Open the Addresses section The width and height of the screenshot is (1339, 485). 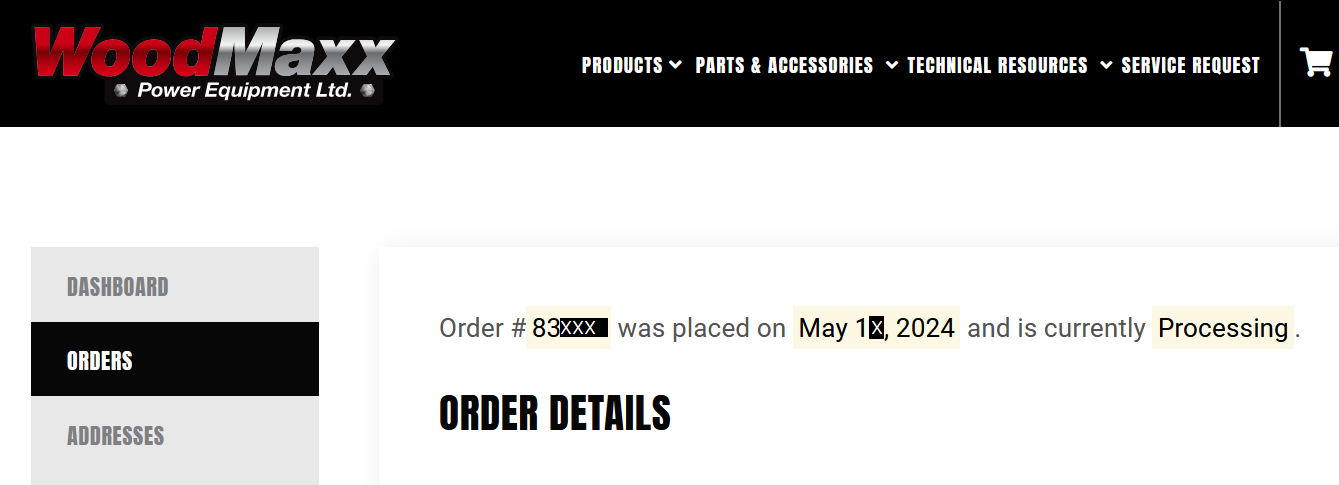pos(115,436)
